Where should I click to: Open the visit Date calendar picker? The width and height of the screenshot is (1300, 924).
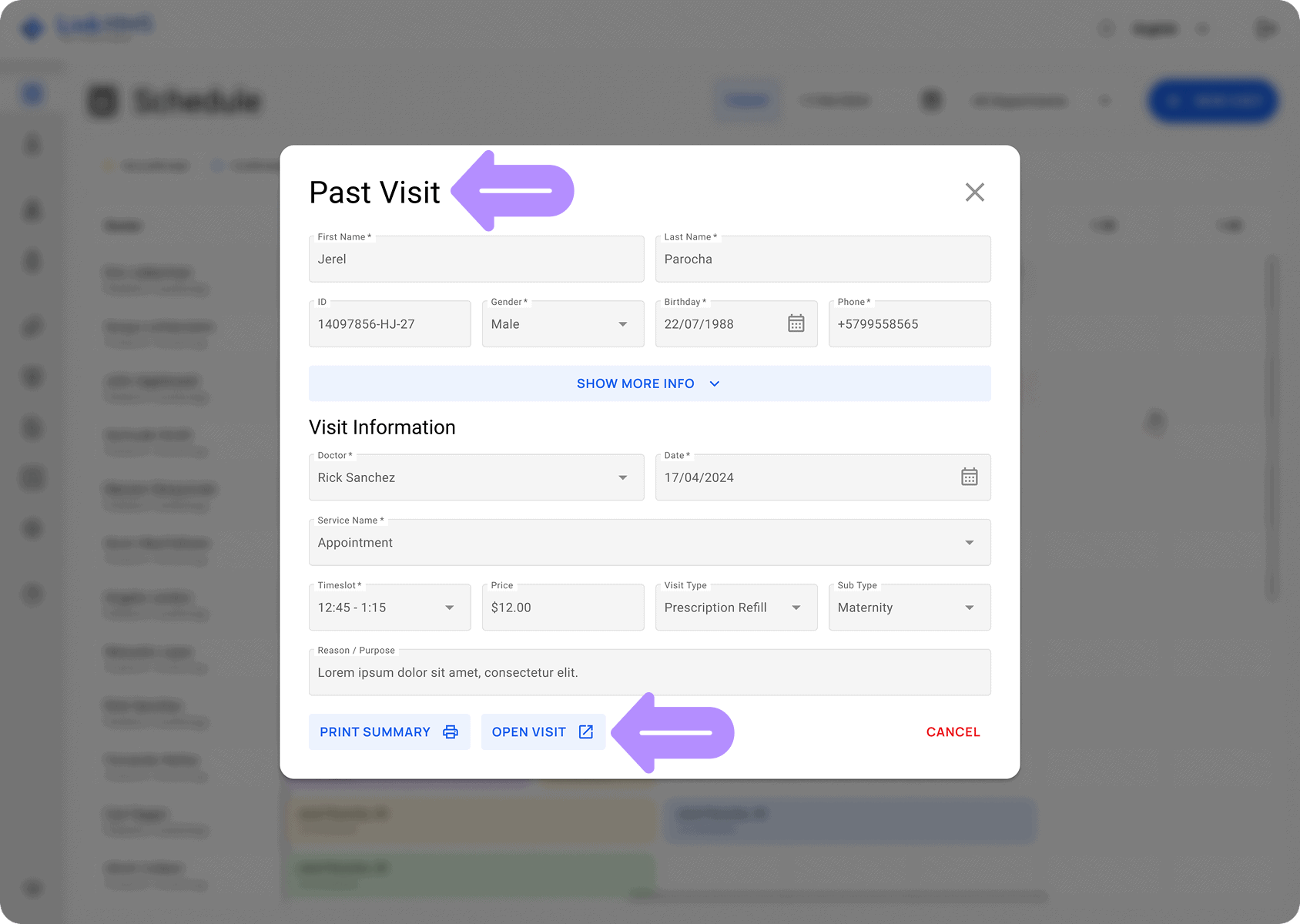tap(969, 477)
